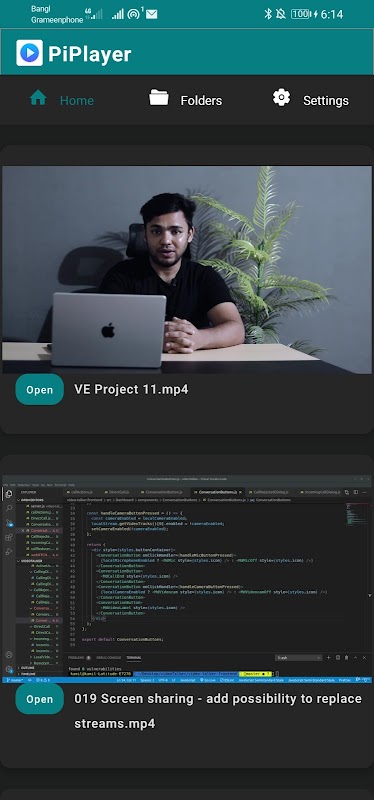Switch to the Folders tab label
Image resolution: width=374 pixels, height=800 pixels.
[x=201, y=101]
